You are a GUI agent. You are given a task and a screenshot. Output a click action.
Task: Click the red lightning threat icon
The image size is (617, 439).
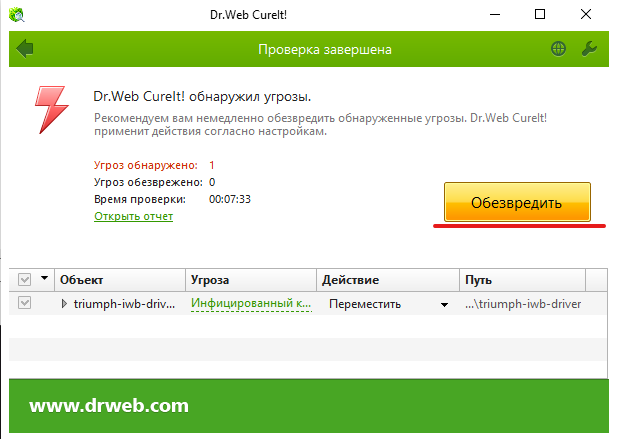pos(52,110)
